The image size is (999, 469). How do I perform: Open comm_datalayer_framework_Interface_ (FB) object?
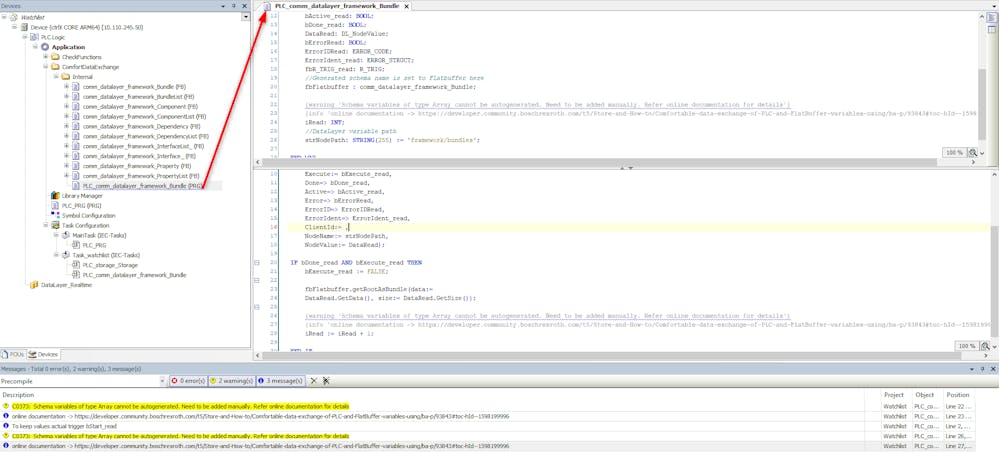point(139,156)
